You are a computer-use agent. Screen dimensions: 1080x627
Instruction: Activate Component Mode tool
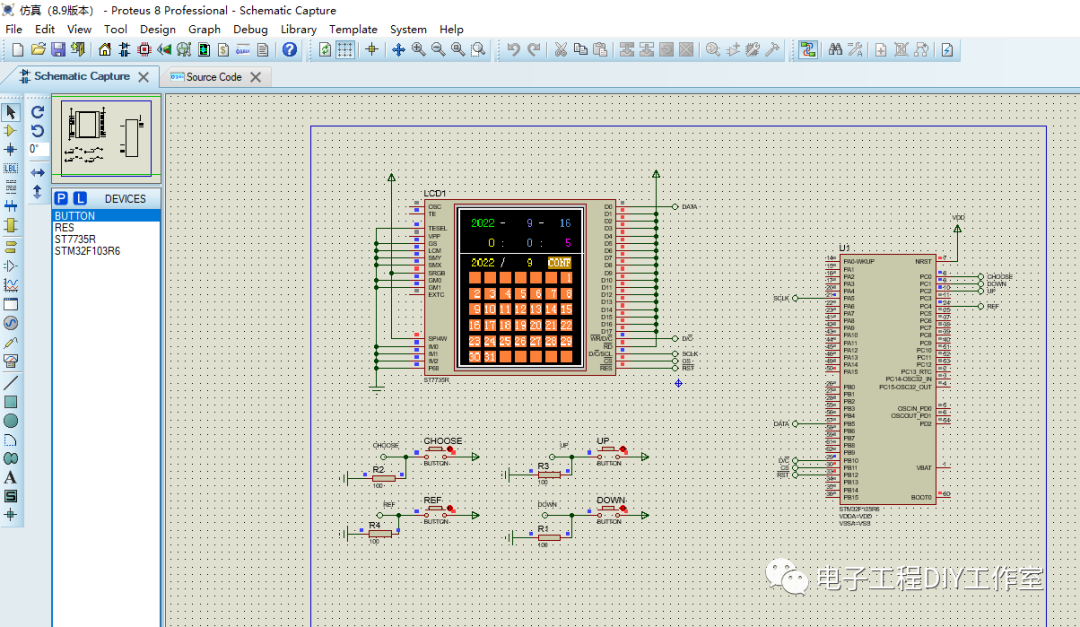pyautogui.click(x=10, y=130)
